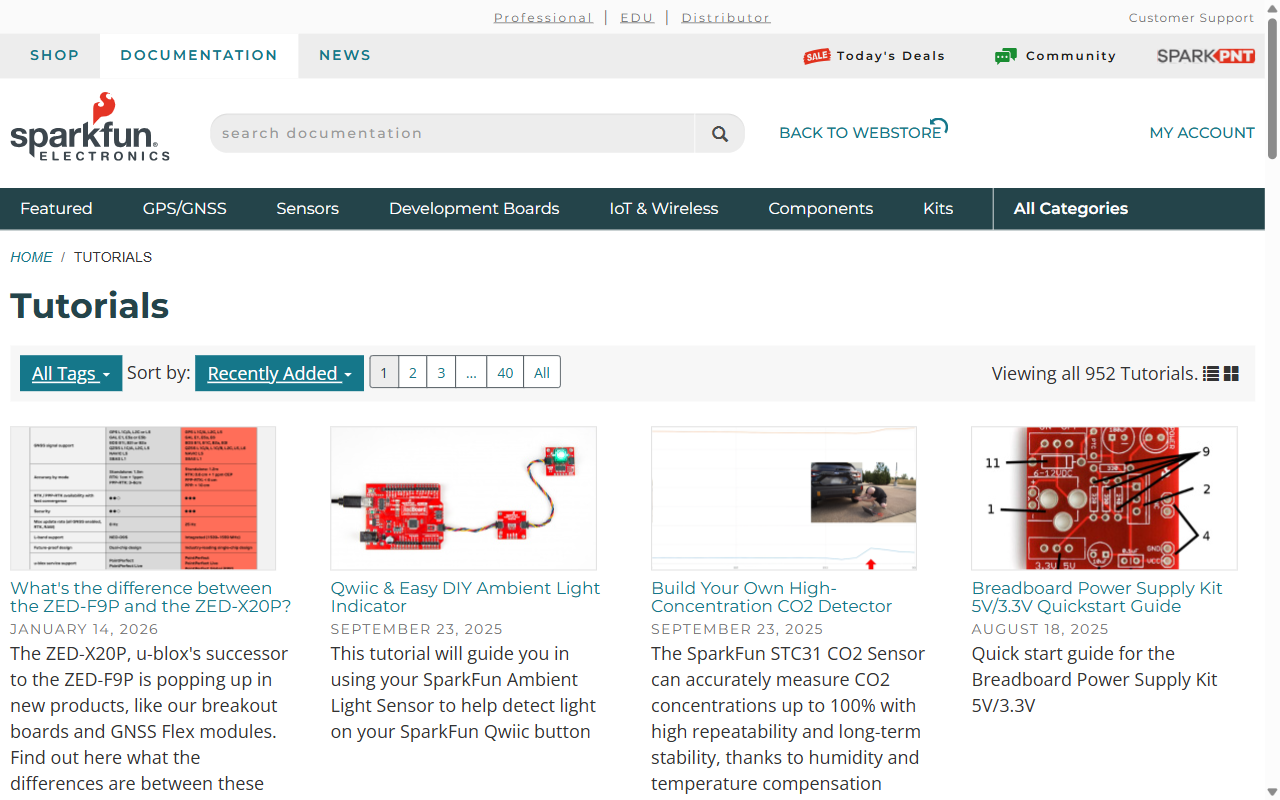Open the ZED-F9P vs ZED-X20P tutorial title
Image resolution: width=1280 pixels, height=800 pixels.
150,597
